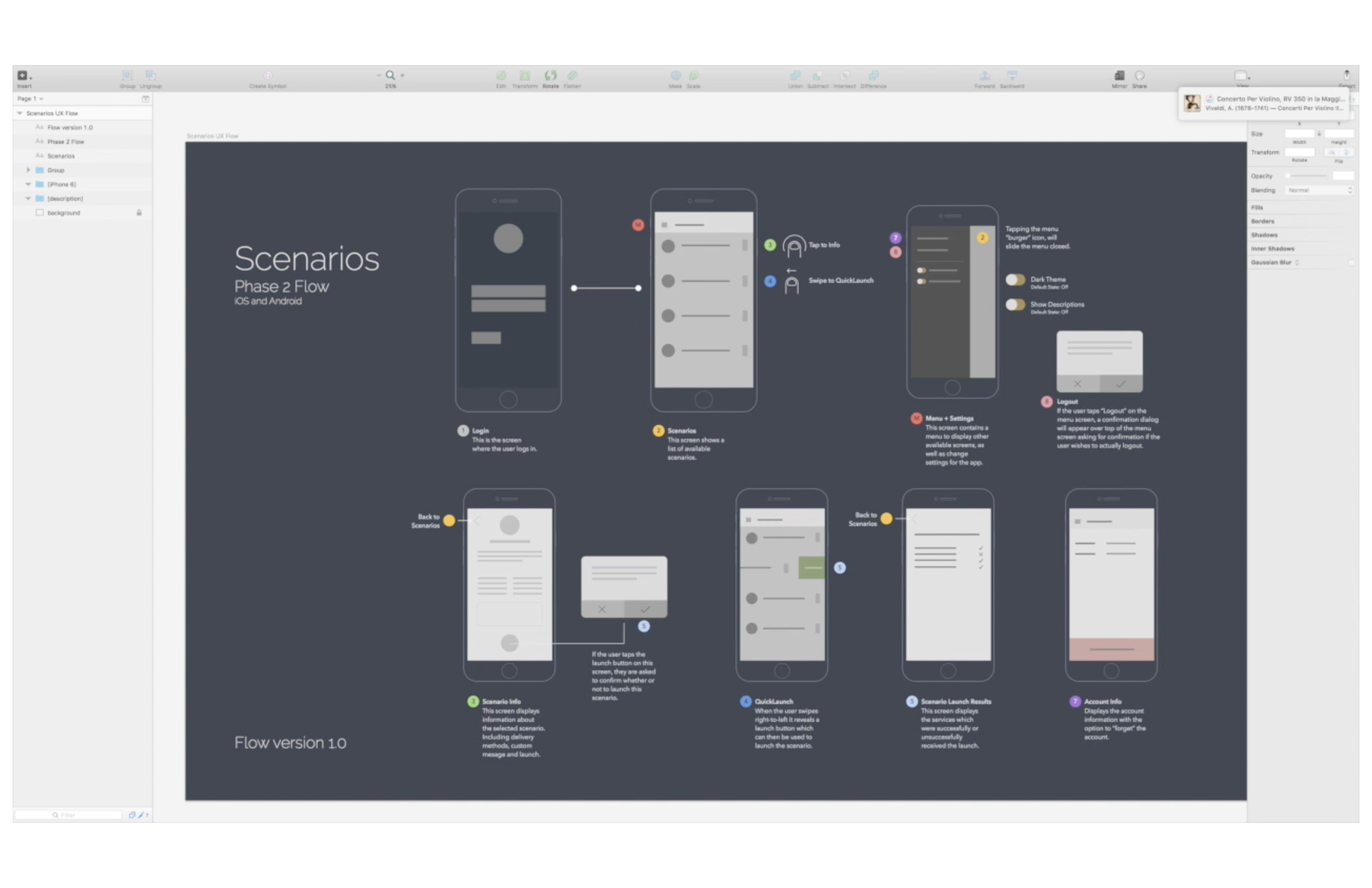
Task: Click 'Phase 2 Flow' subtitle on canvas
Action: [x=282, y=287]
